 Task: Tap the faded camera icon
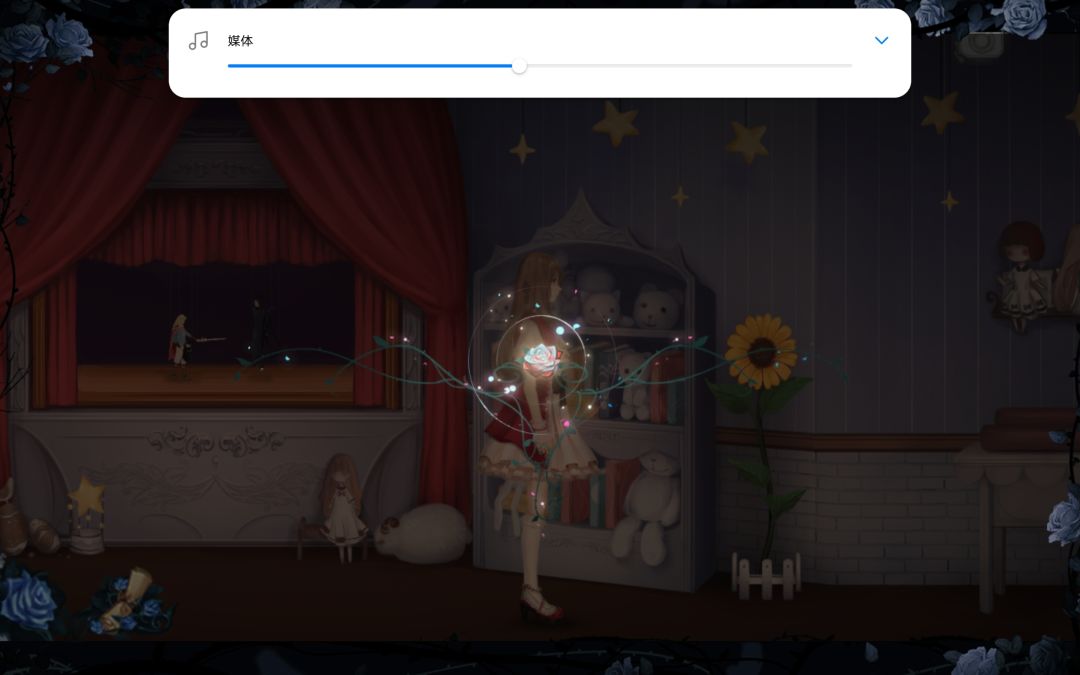click(980, 45)
